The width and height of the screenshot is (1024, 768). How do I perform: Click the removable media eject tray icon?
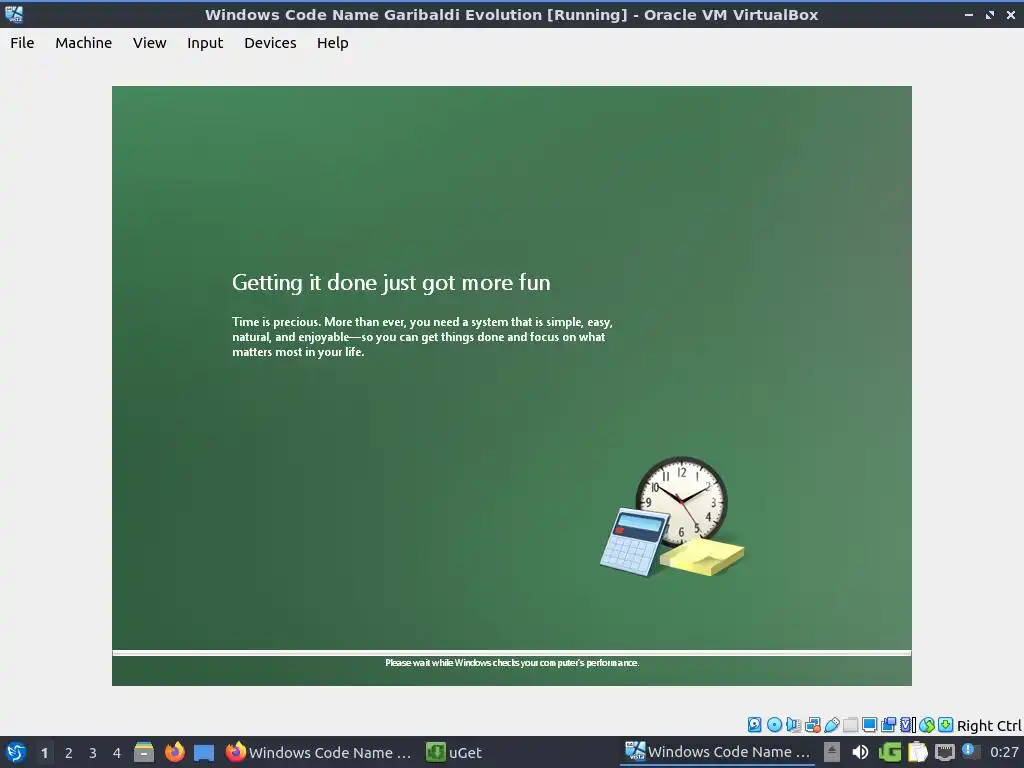831,752
